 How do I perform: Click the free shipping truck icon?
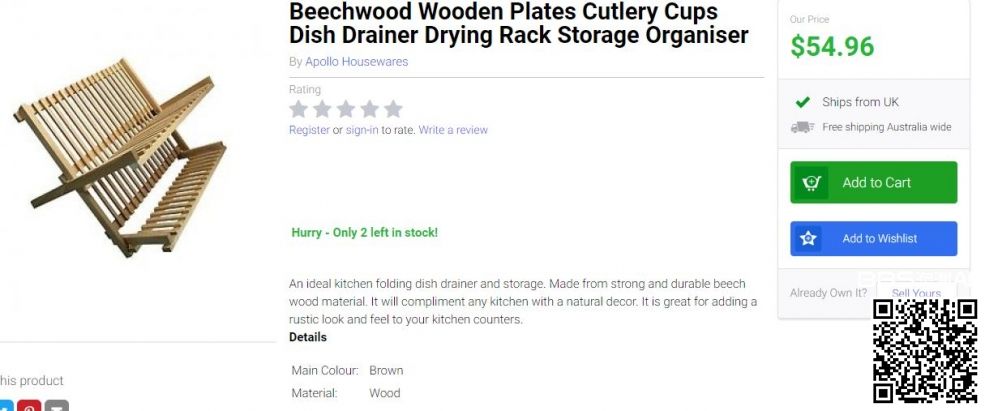coord(802,127)
